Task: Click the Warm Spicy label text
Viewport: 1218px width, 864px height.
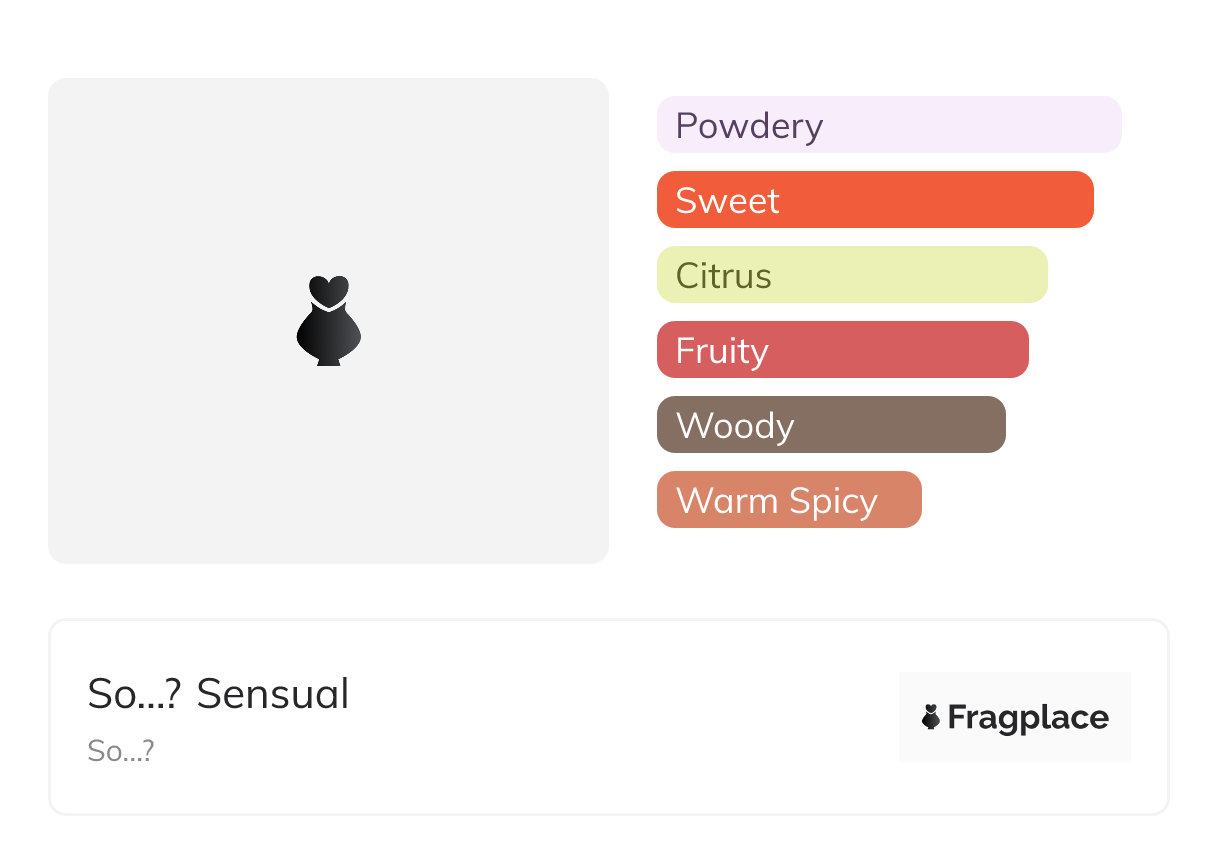Action: click(776, 501)
